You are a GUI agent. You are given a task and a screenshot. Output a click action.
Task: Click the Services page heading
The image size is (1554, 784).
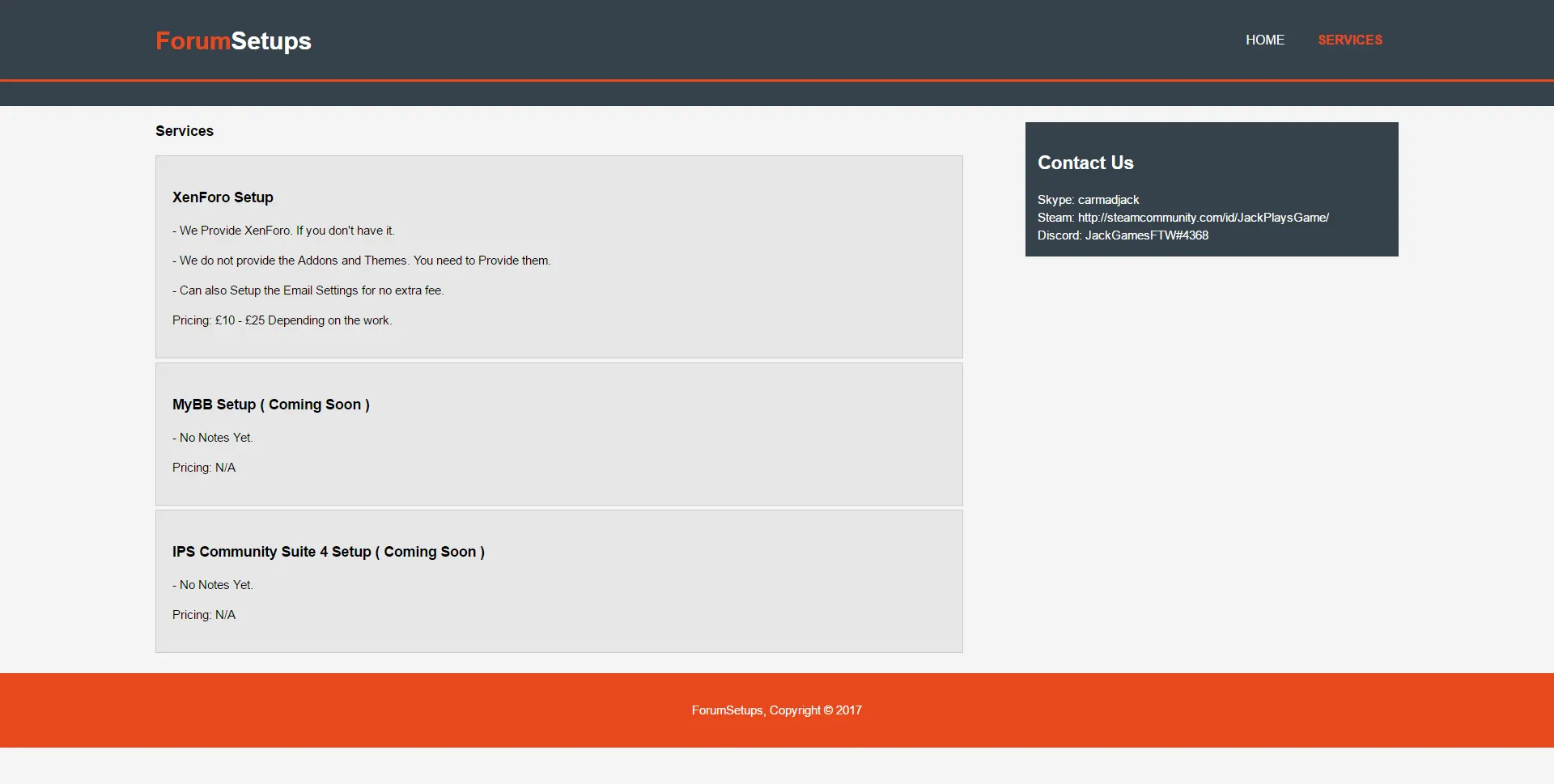click(185, 131)
